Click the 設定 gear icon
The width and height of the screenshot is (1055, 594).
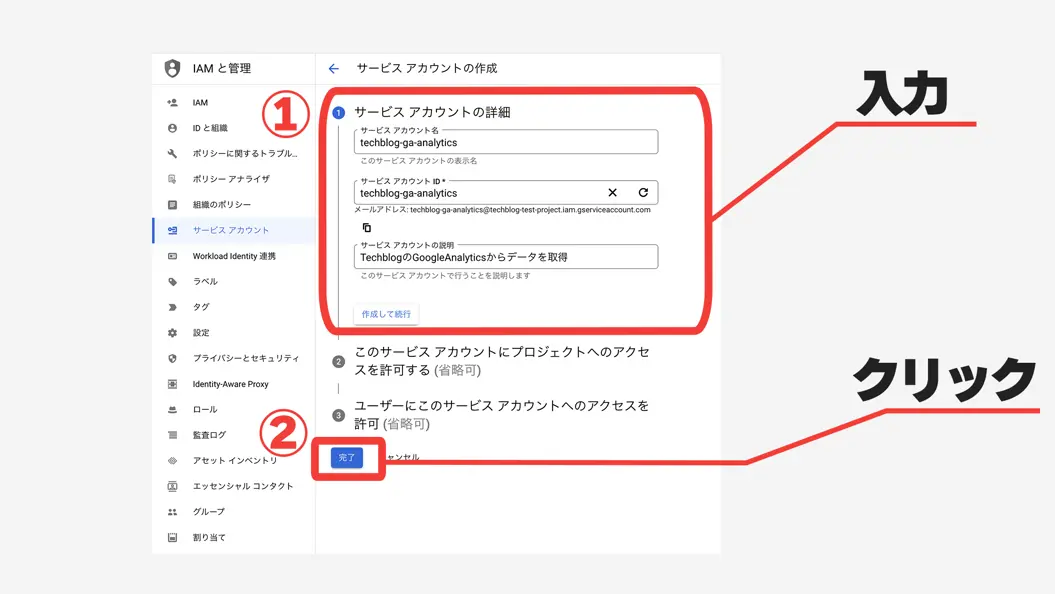[172, 332]
